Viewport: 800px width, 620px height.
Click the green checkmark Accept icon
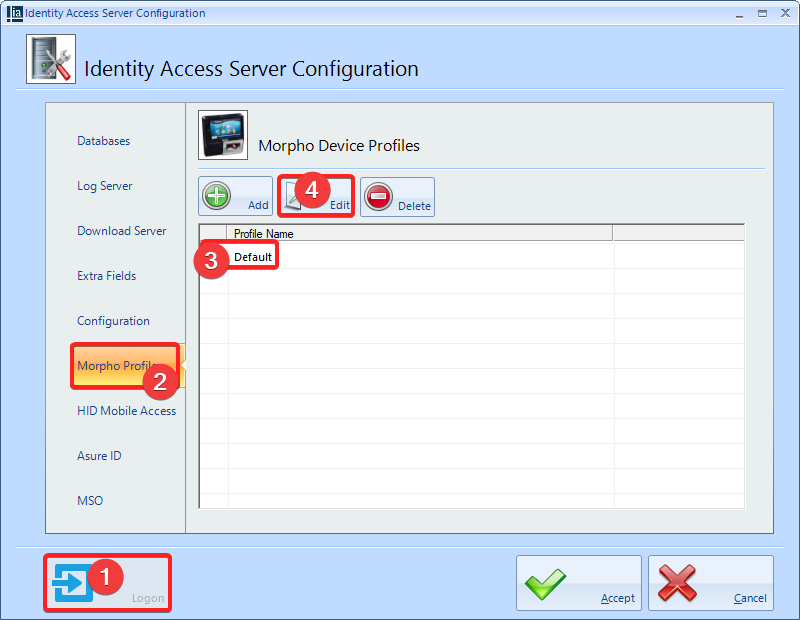[x=545, y=583]
